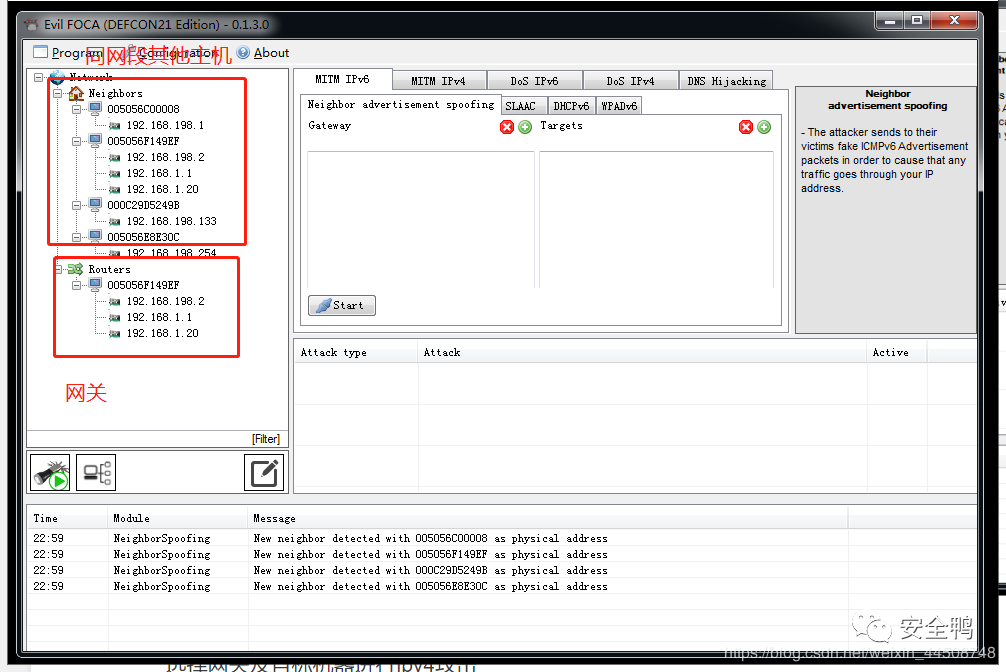Viewport: 1006px width, 672px height.
Task: Collapse the 005056E8E30C neighbor node
Action: (x=76, y=237)
